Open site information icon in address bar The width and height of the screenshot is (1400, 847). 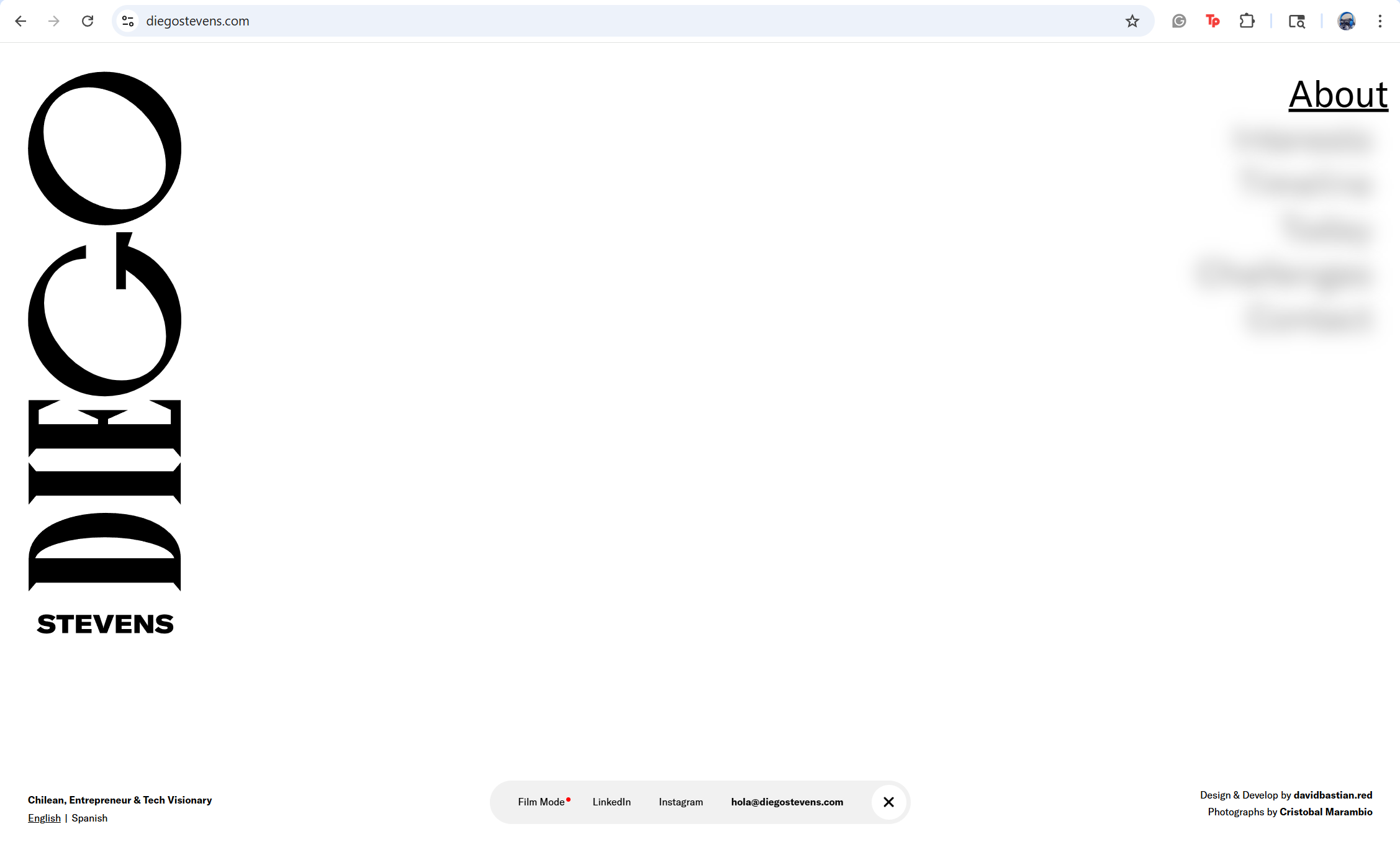pyautogui.click(x=128, y=21)
